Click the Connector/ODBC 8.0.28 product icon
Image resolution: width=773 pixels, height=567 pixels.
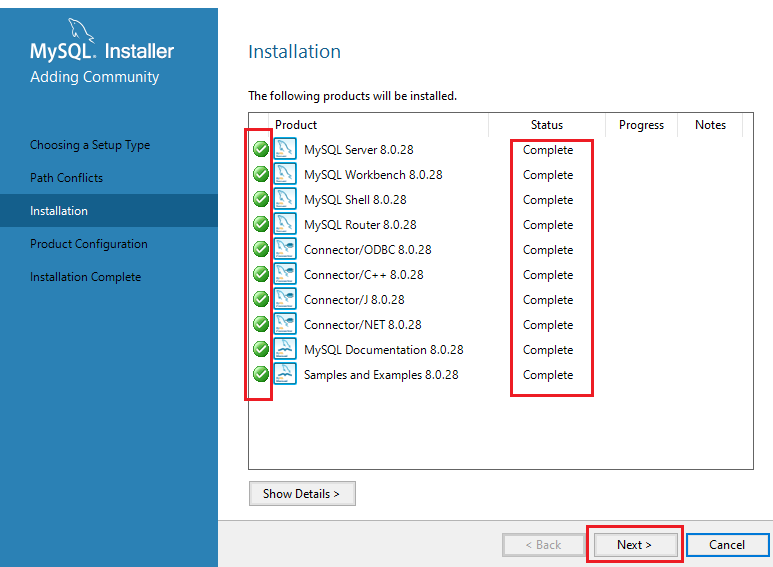(x=285, y=250)
